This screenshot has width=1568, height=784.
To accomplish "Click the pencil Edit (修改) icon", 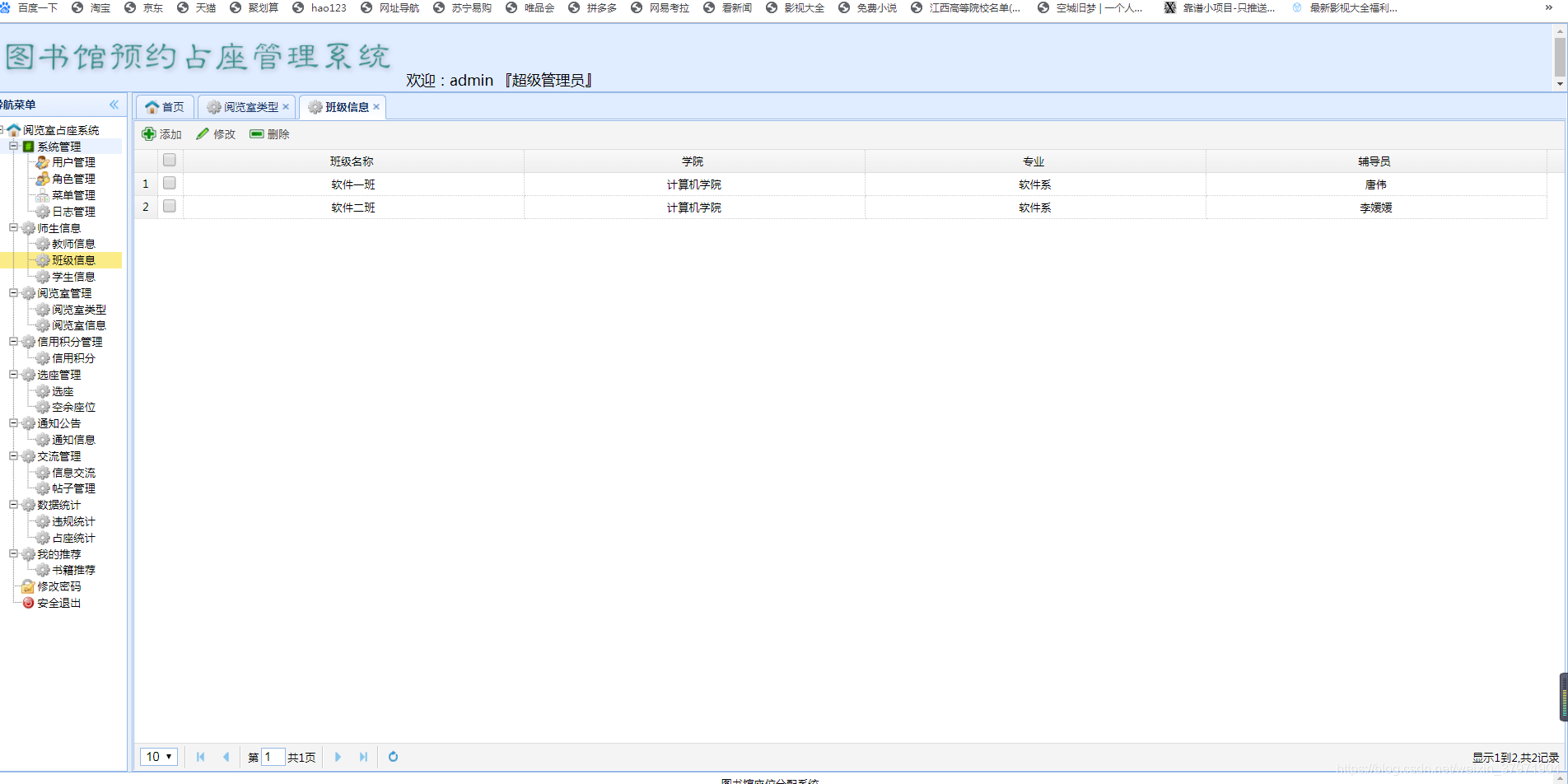I will (203, 134).
